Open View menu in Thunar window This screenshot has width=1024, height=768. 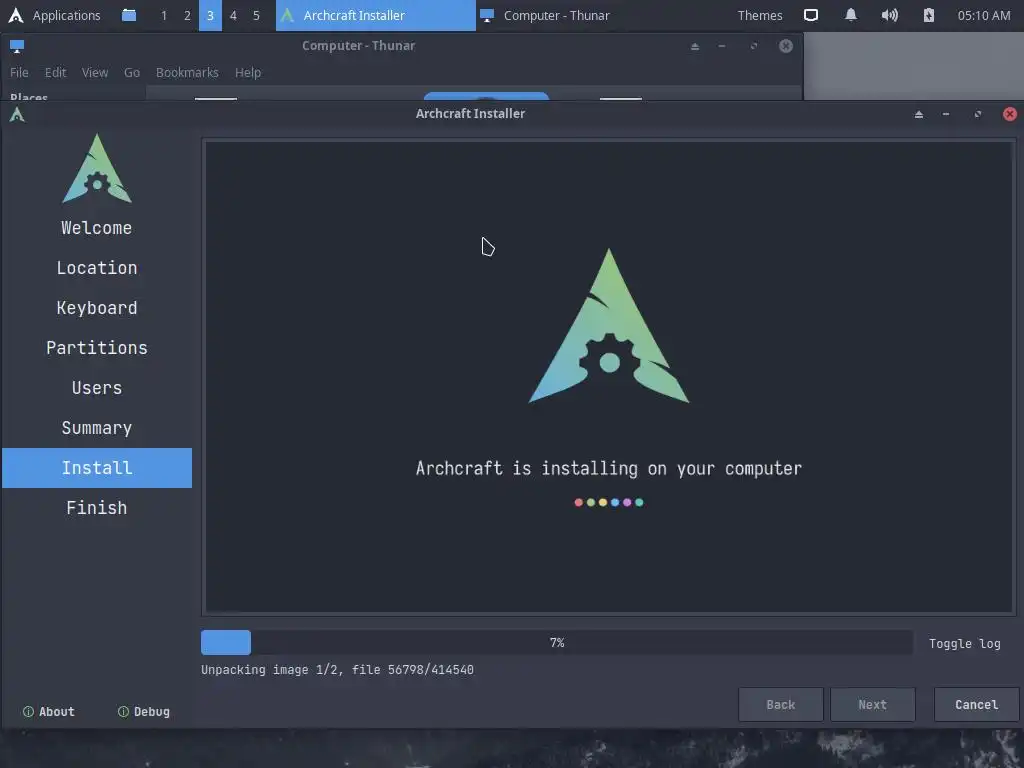95,72
